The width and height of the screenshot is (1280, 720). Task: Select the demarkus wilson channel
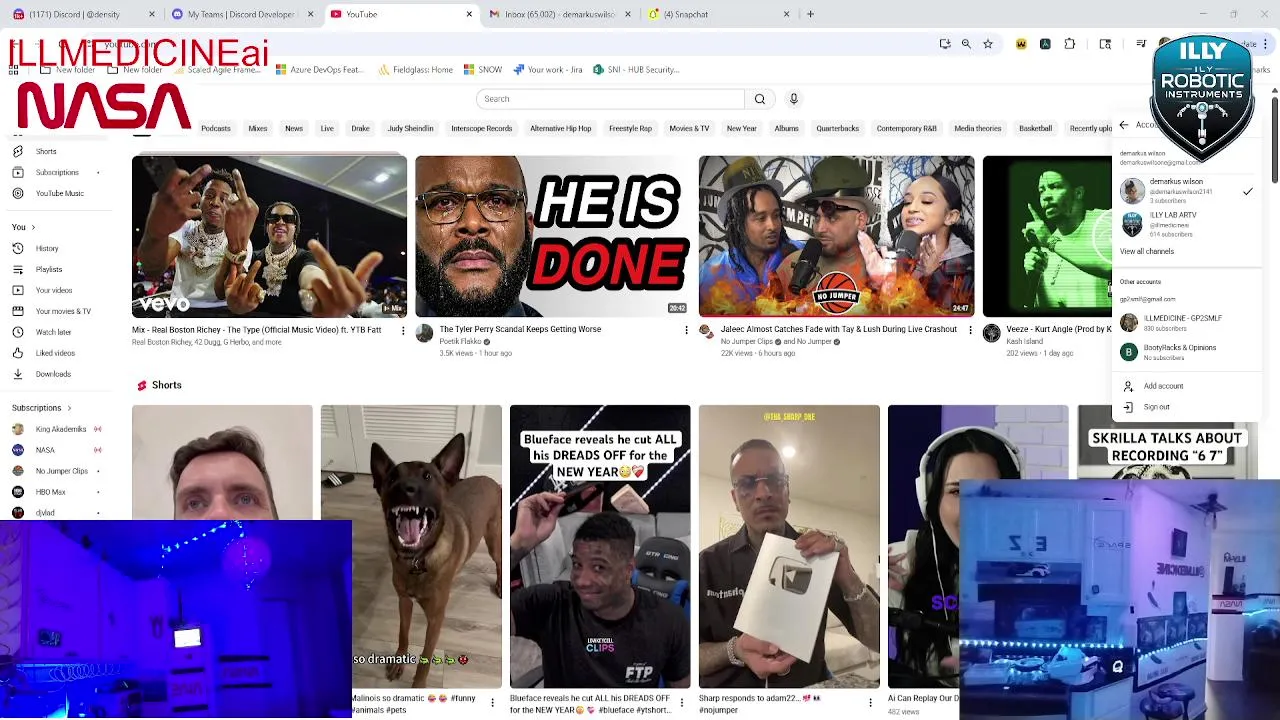[1185, 191]
